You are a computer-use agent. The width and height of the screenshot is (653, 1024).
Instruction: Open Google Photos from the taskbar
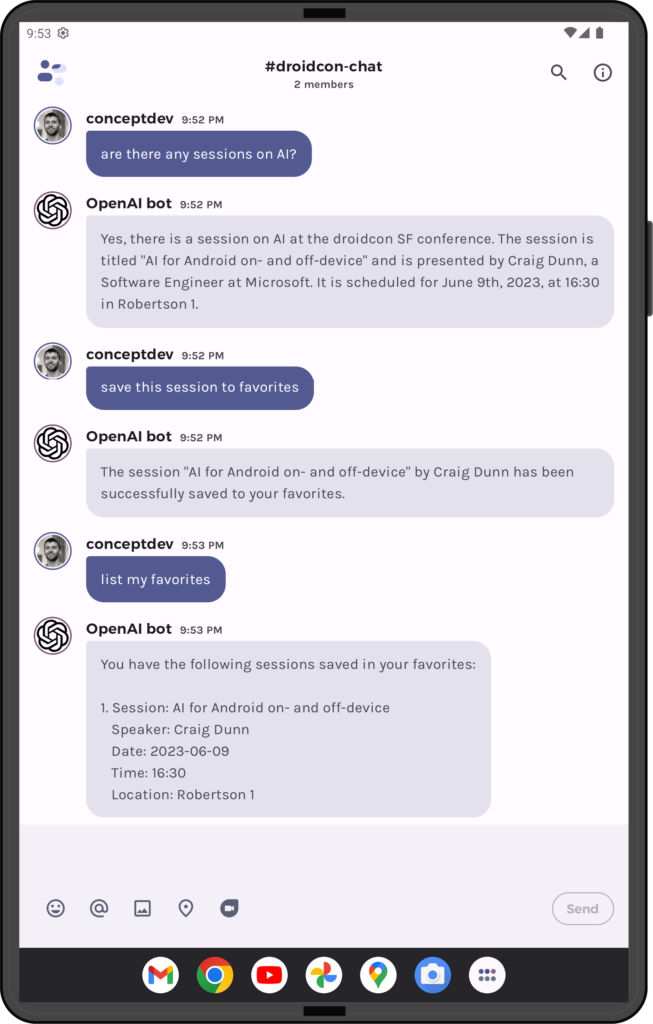324,975
